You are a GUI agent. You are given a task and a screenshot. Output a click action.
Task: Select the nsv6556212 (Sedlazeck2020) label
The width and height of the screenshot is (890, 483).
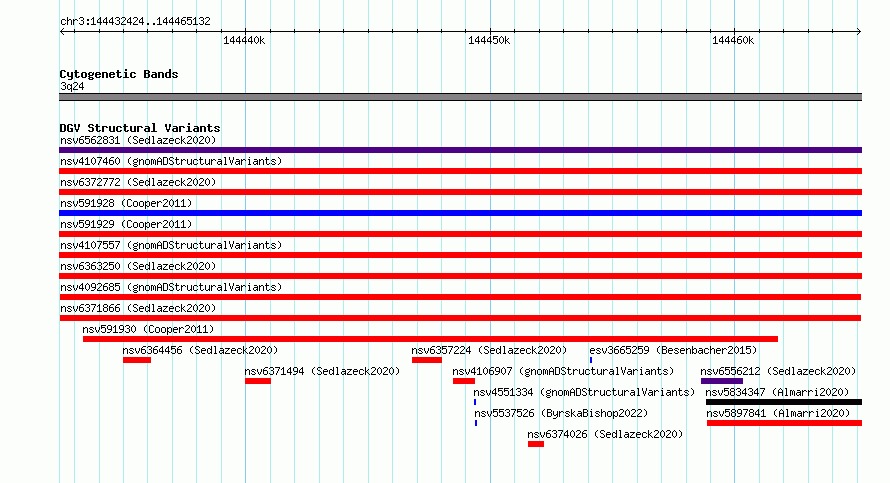pyautogui.click(x=778, y=371)
